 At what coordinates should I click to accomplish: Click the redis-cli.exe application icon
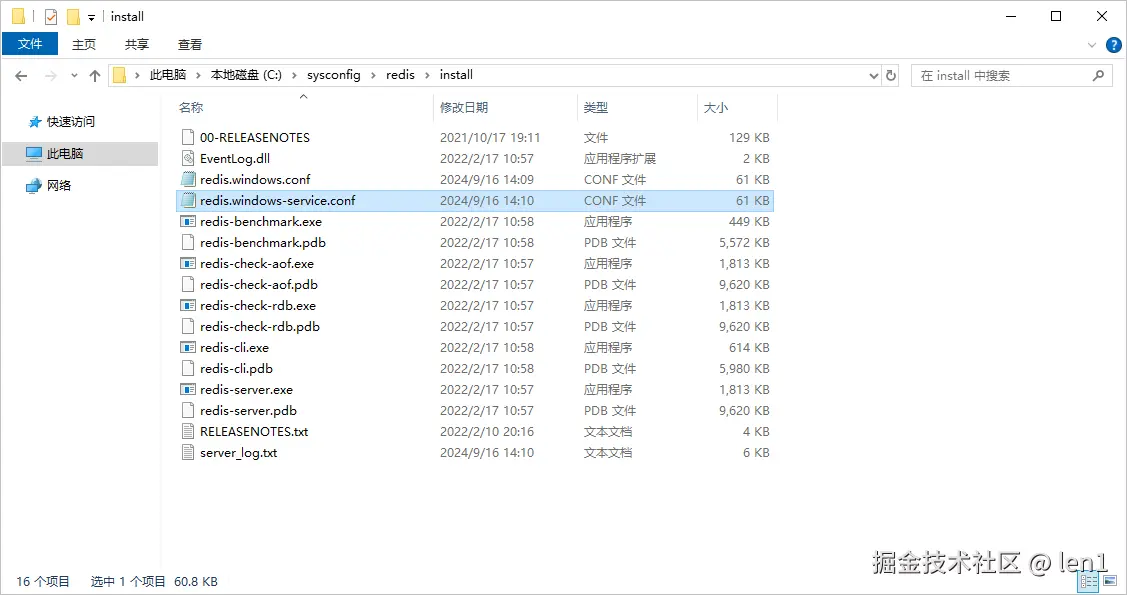click(188, 347)
